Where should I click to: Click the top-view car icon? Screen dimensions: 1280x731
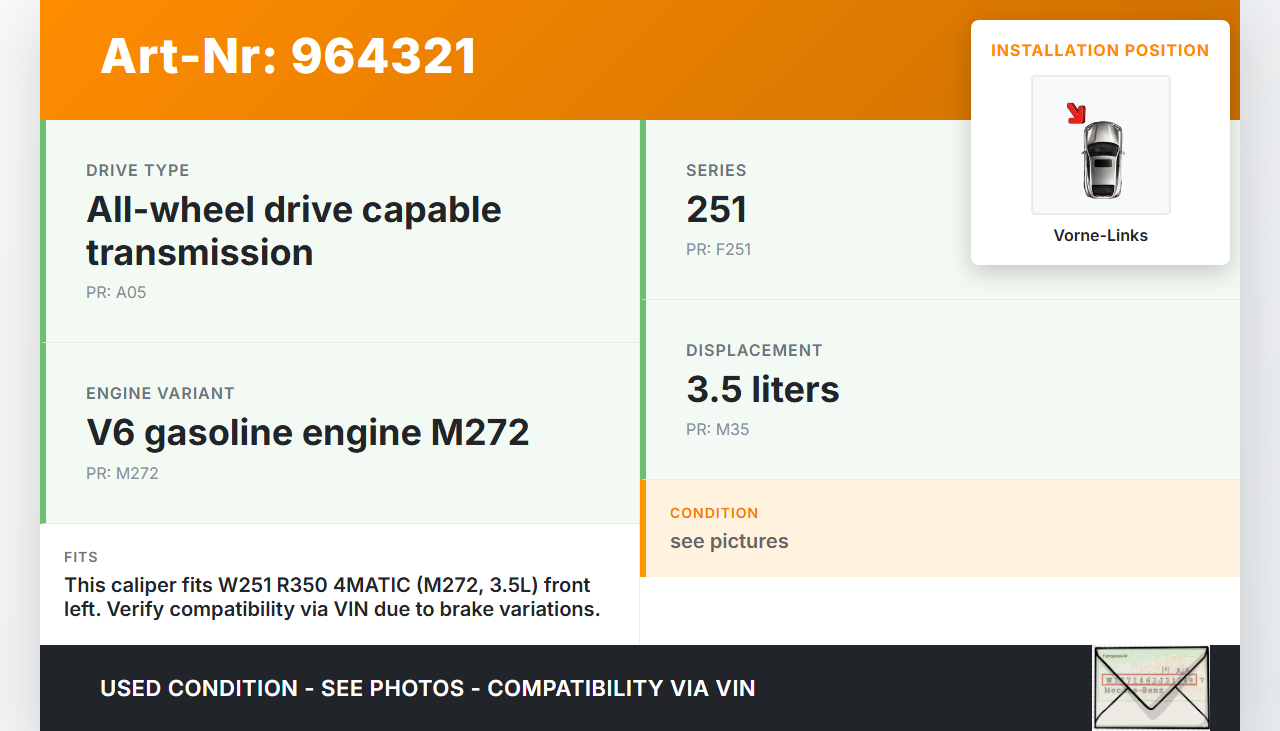tap(1102, 159)
